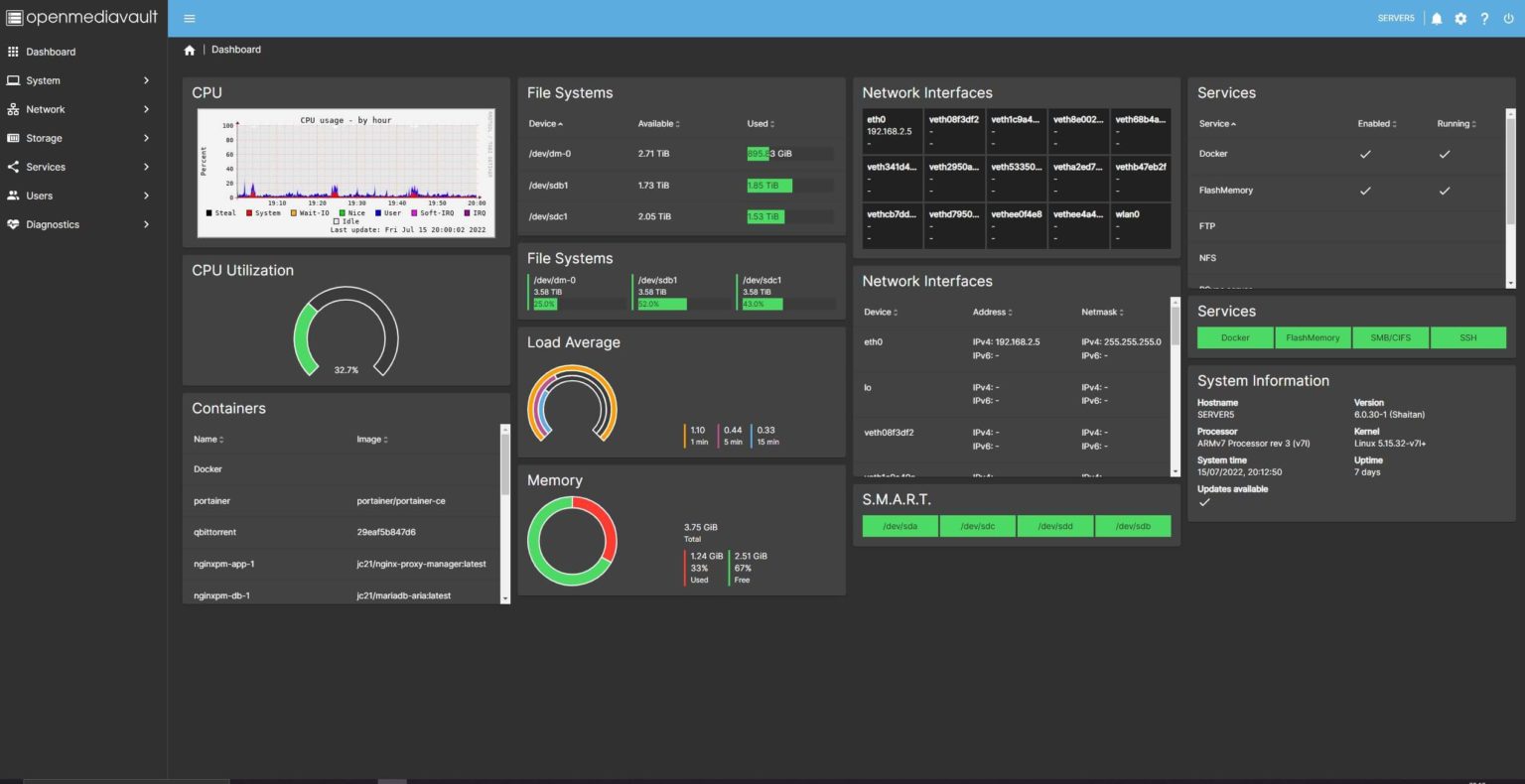Screen dimensions: 1525x784
Task: Click the Users people icon in sidebar
Action: coord(13,196)
